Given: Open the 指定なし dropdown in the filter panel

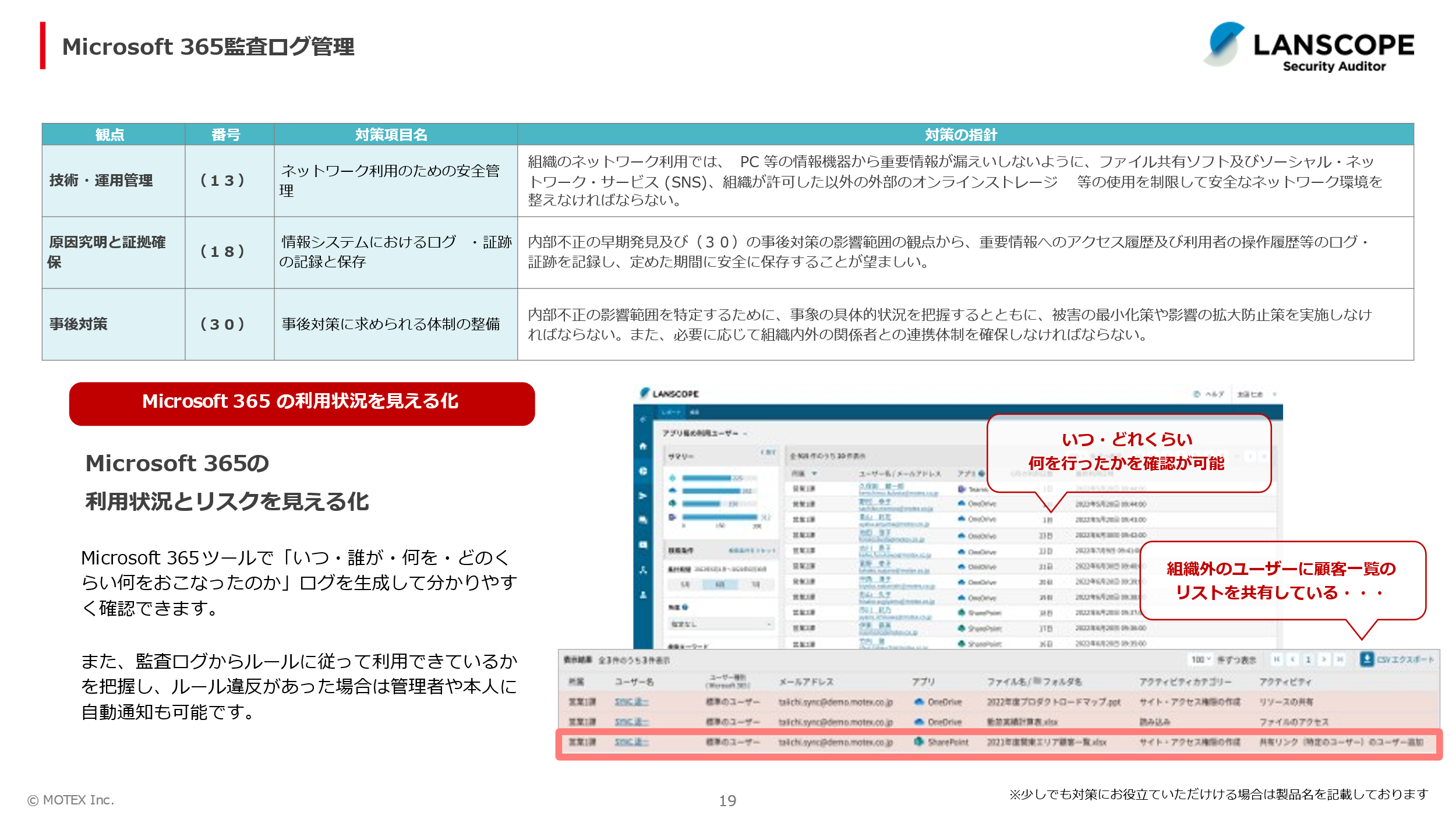Looking at the screenshot, I should point(720,624).
